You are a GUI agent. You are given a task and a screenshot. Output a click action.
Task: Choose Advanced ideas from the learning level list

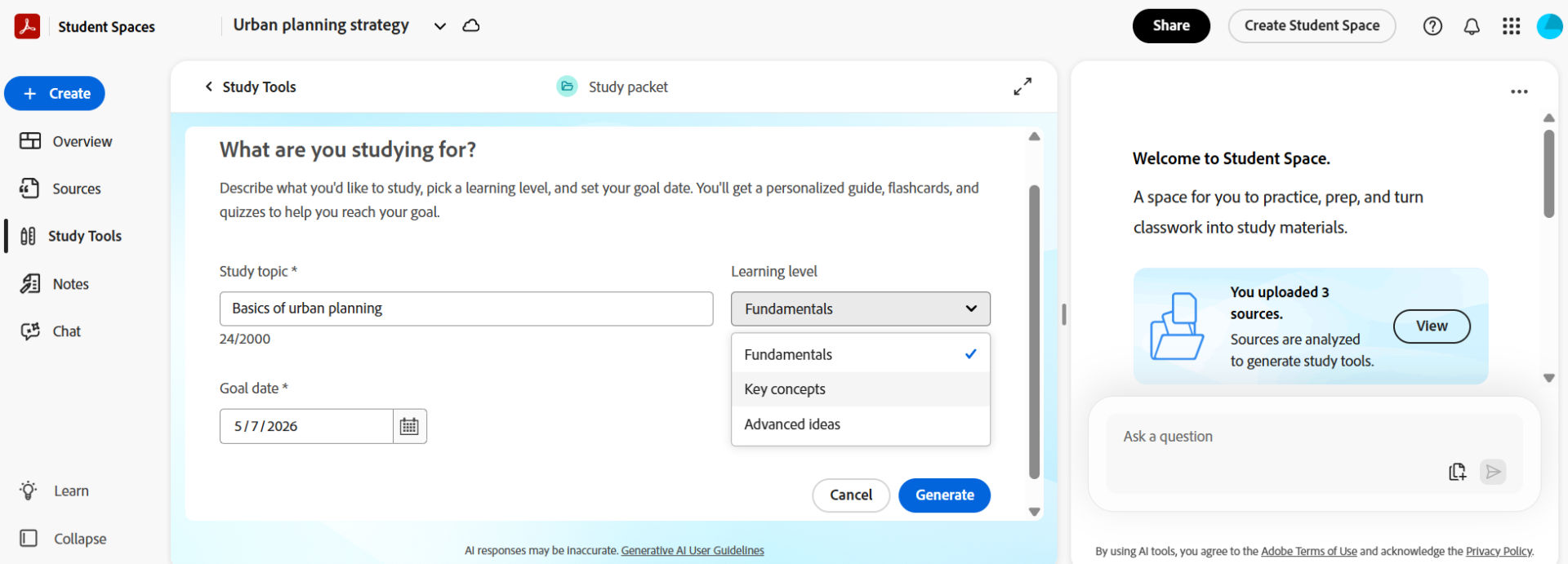point(791,424)
